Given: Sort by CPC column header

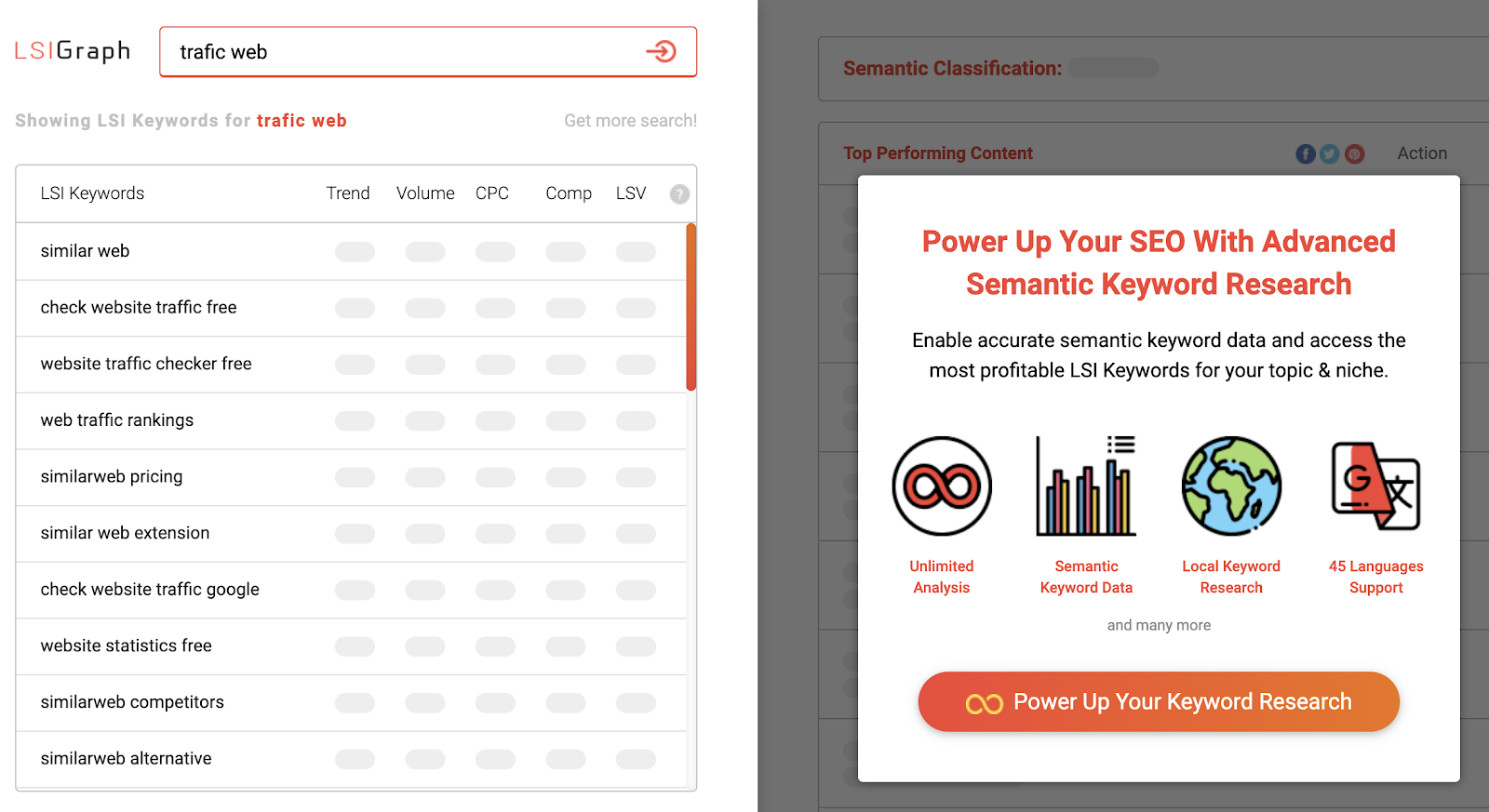Looking at the screenshot, I should click(x=492, y=193).
